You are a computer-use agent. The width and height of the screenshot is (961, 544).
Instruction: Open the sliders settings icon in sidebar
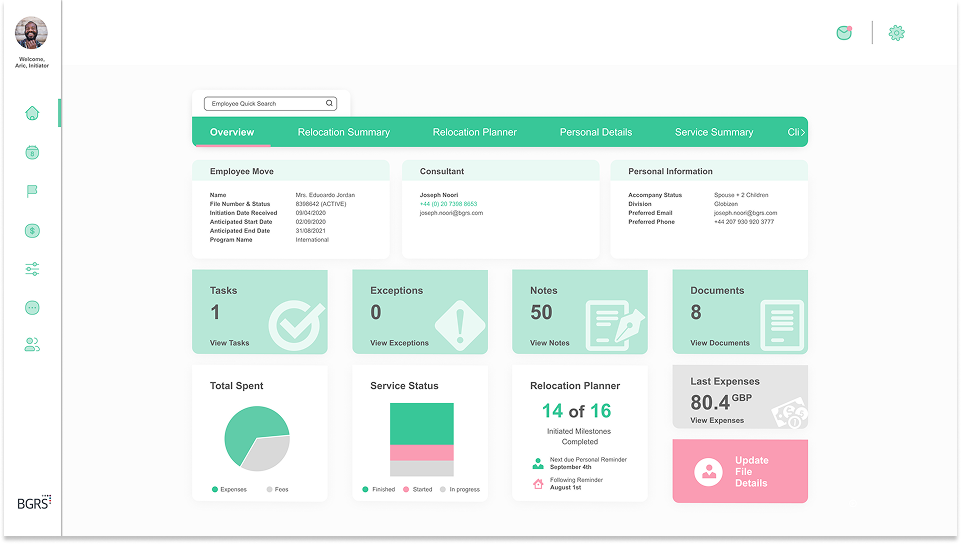point(32,269)
